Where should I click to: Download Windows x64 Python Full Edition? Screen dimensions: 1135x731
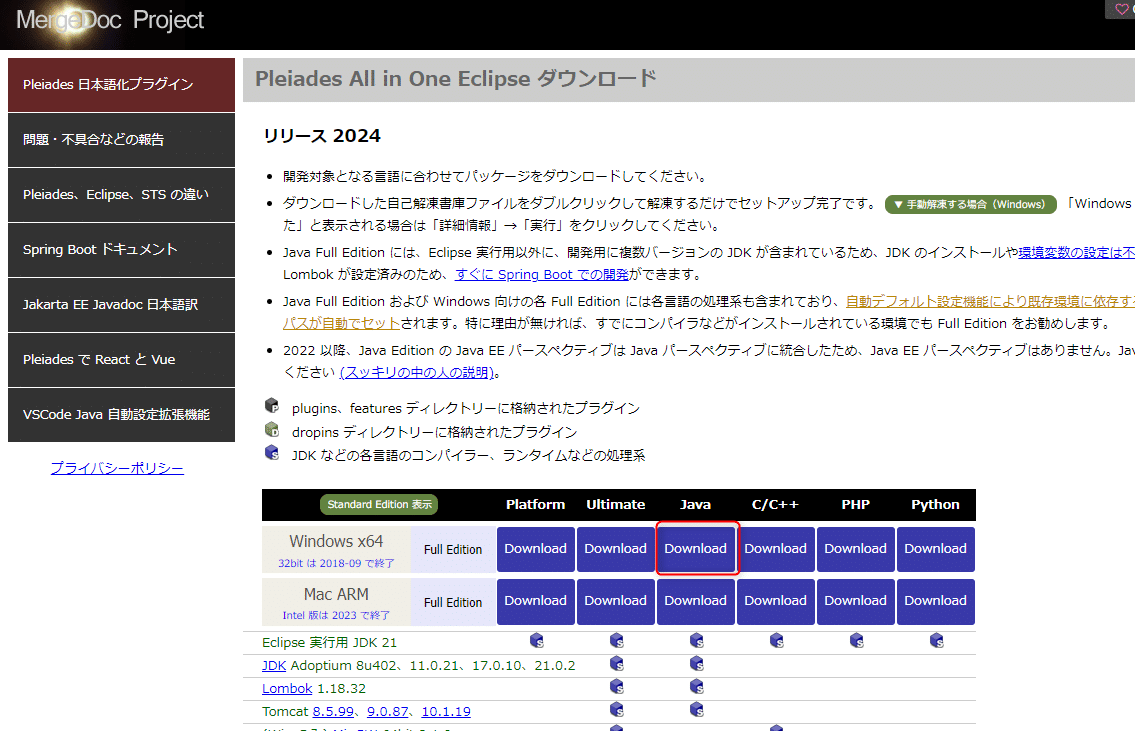[935, 549]
